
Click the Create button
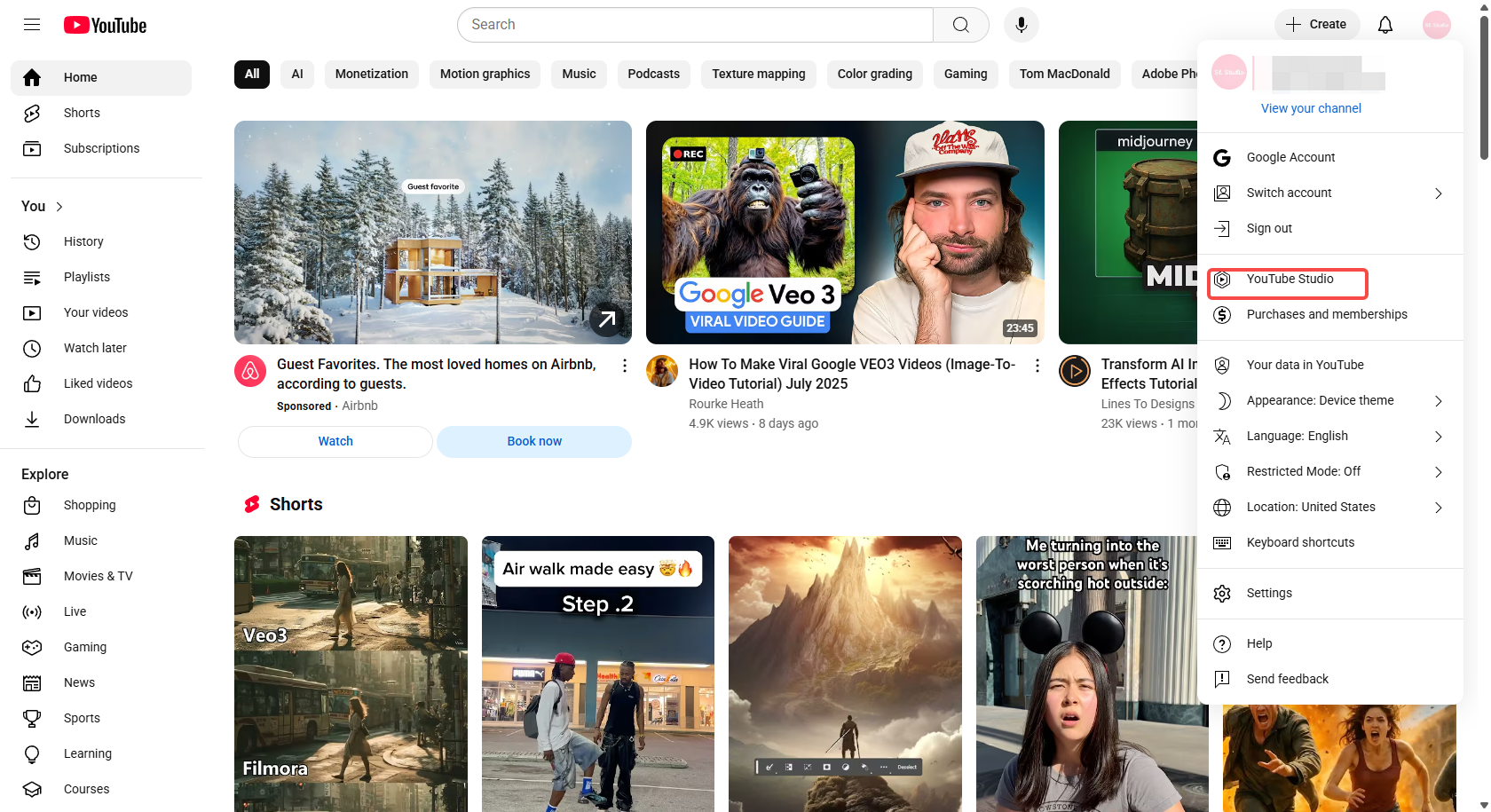pyautogui.click(x=1316, y=25)
